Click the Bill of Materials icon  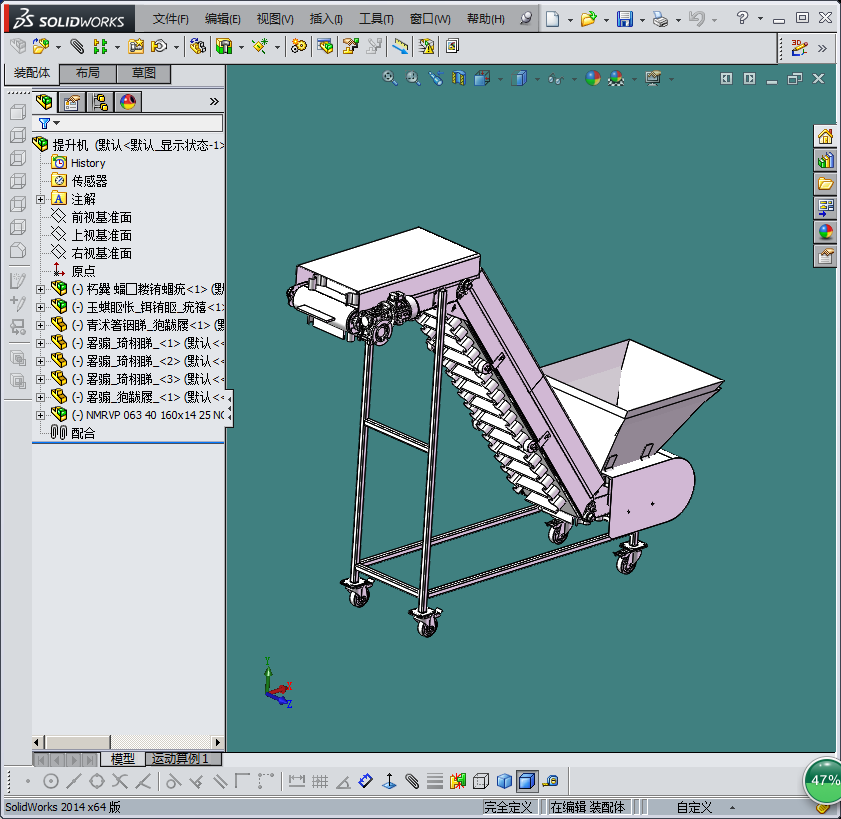coord(325,47)
